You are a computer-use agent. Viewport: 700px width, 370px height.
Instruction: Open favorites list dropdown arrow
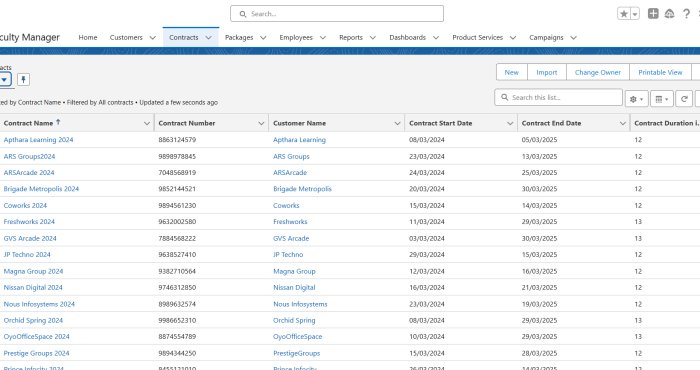pos(635,14)
